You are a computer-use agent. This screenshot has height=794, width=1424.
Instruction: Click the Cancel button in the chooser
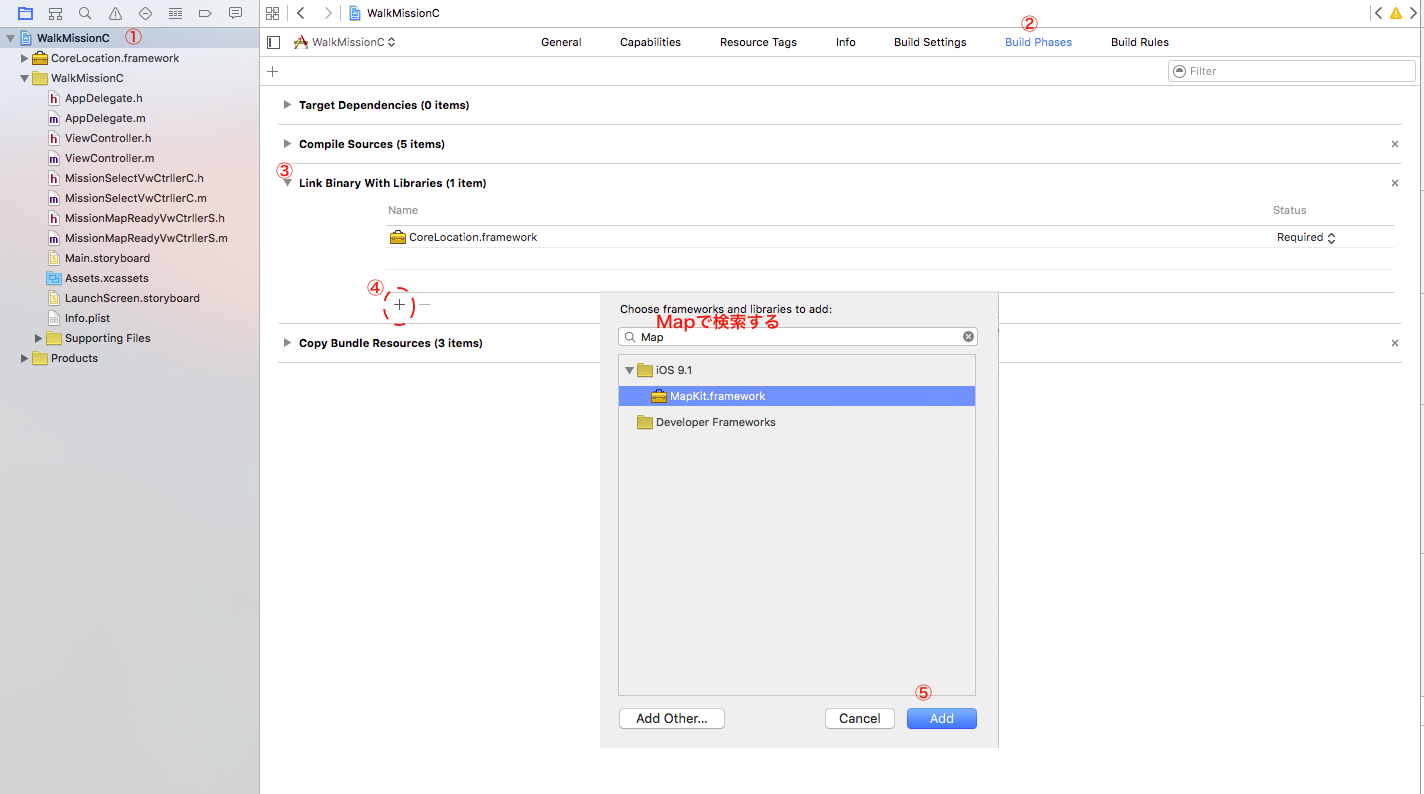coord(860,718)
